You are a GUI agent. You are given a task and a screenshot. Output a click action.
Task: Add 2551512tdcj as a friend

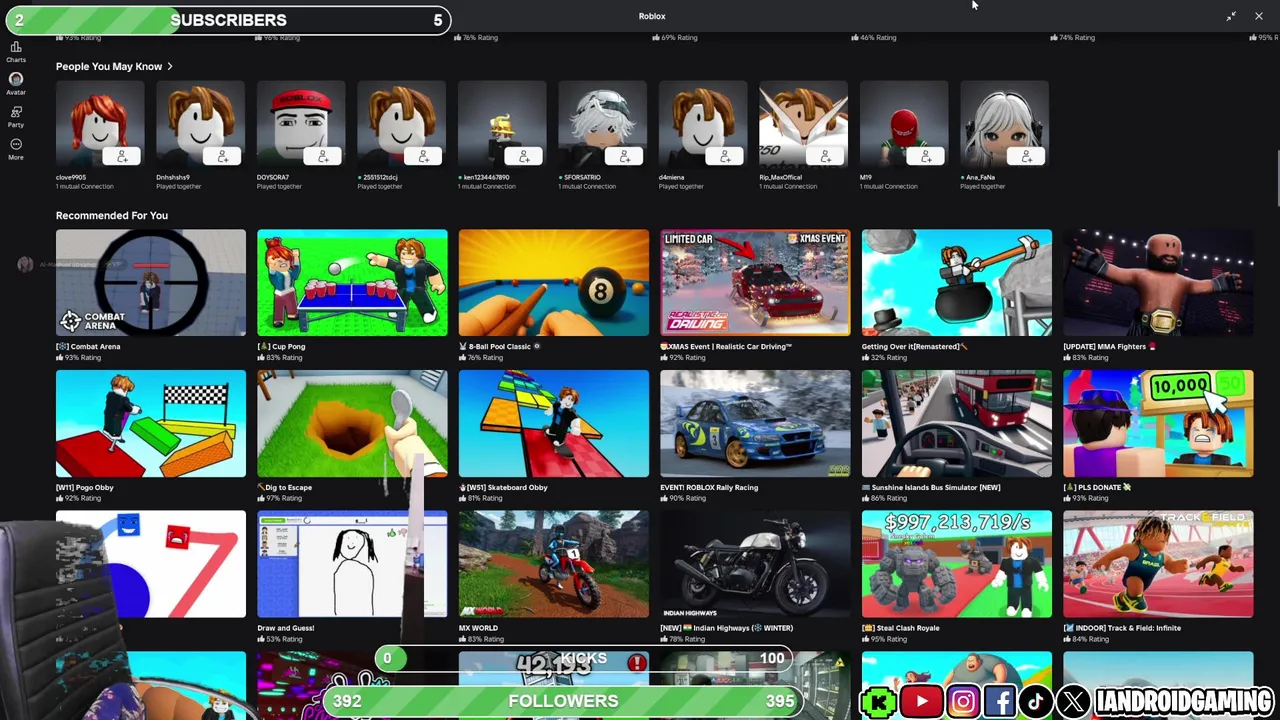point(423,157)
